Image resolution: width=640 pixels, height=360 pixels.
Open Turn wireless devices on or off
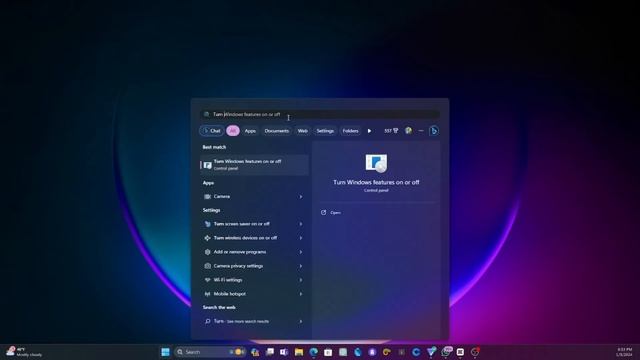click(x=249, y=238)
